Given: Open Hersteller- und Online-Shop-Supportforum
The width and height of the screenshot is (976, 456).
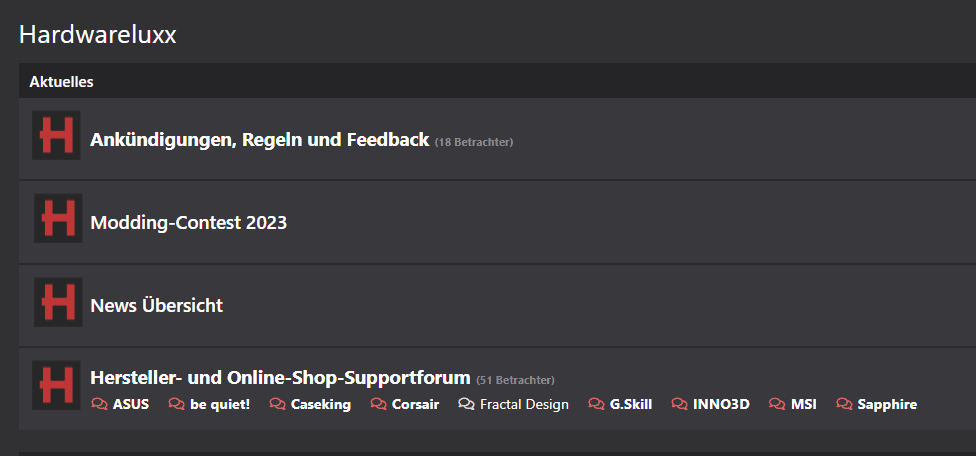Looking at the screenshot, I should (x=280, y=378).
